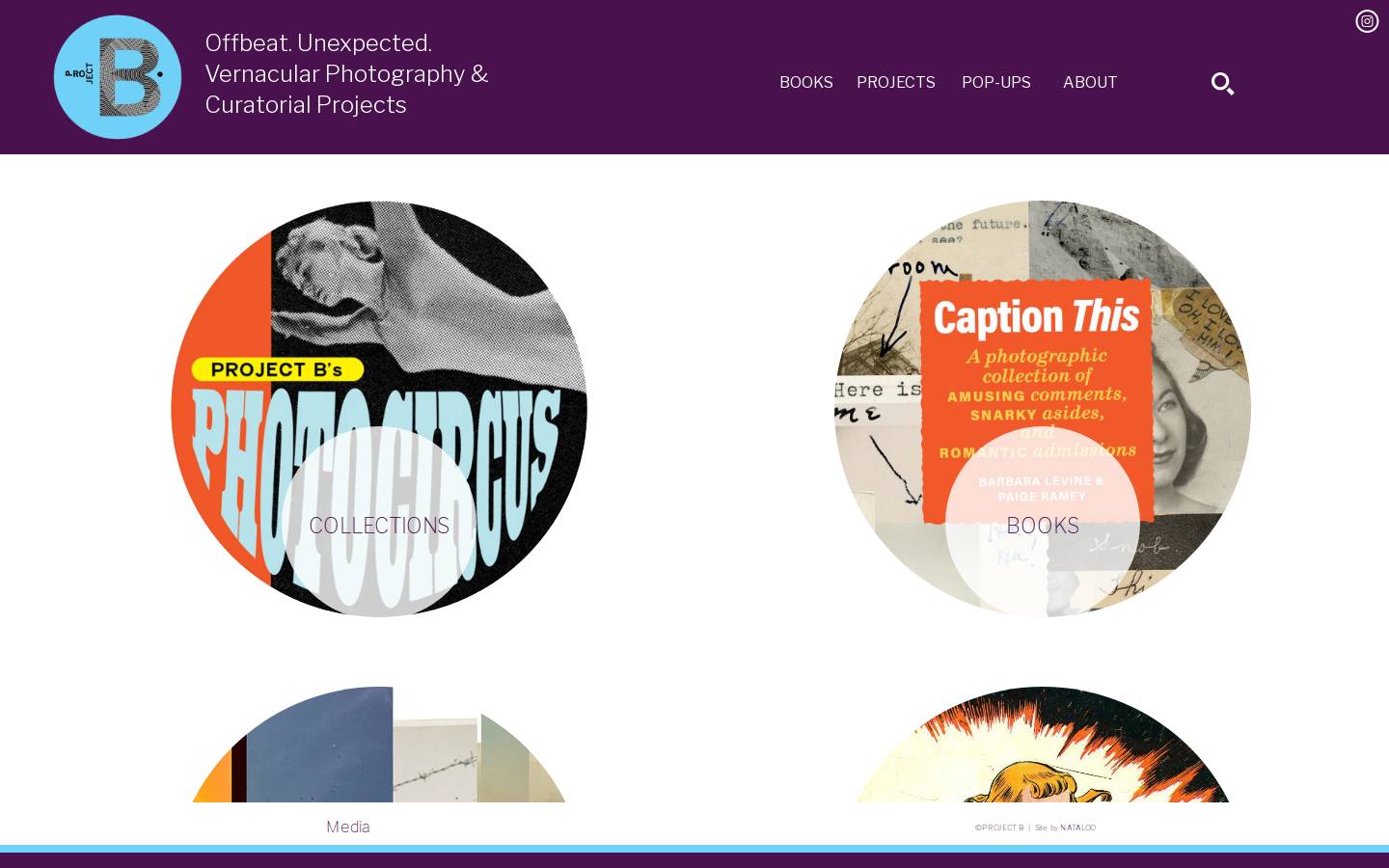
Task: Open the Instagram icon link
Action: pyautogui.click(x=1367, y=21)
